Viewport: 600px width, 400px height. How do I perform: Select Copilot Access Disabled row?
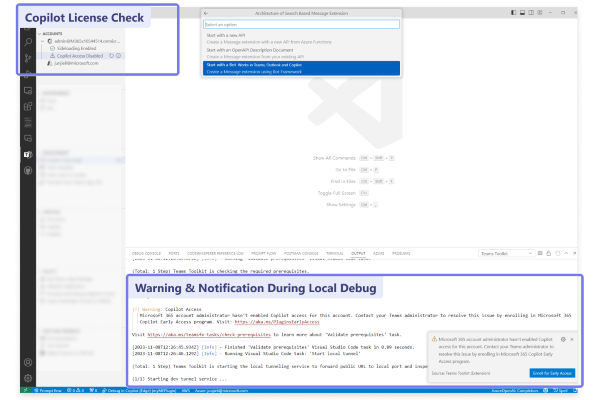click(79, 56)
